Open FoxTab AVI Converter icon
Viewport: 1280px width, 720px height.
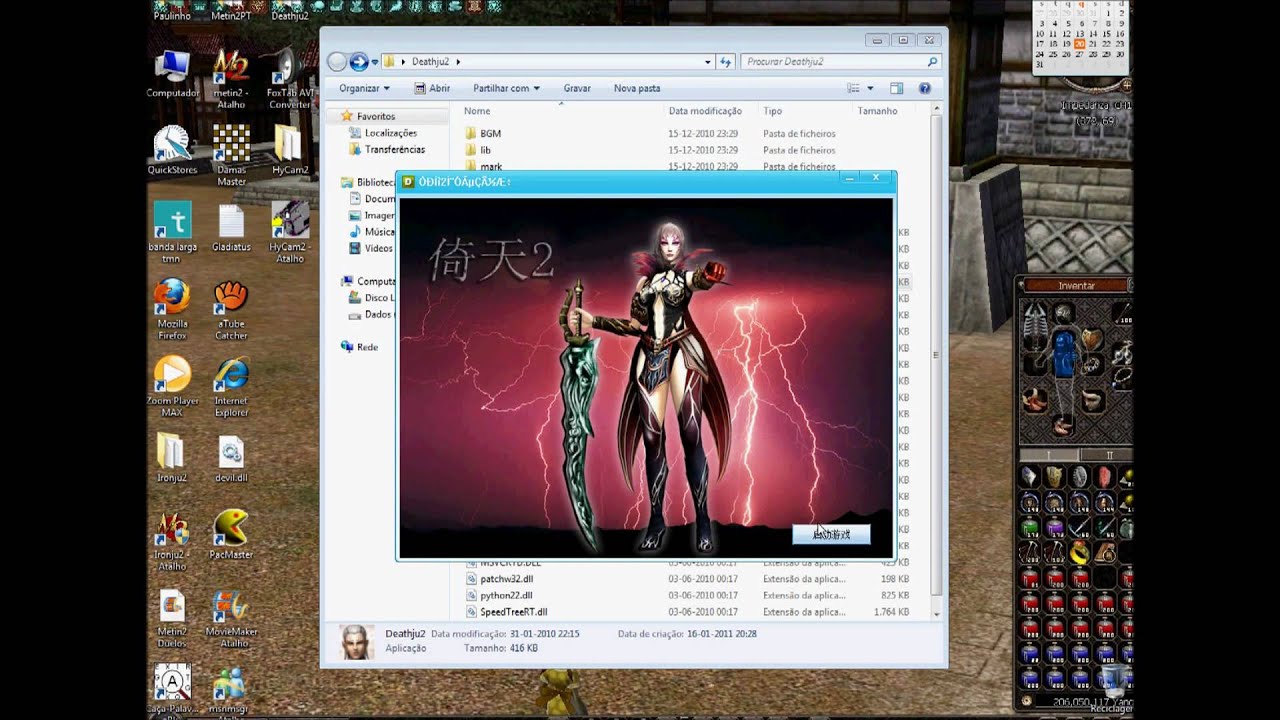pyautogui.click(x=289, y=78)
